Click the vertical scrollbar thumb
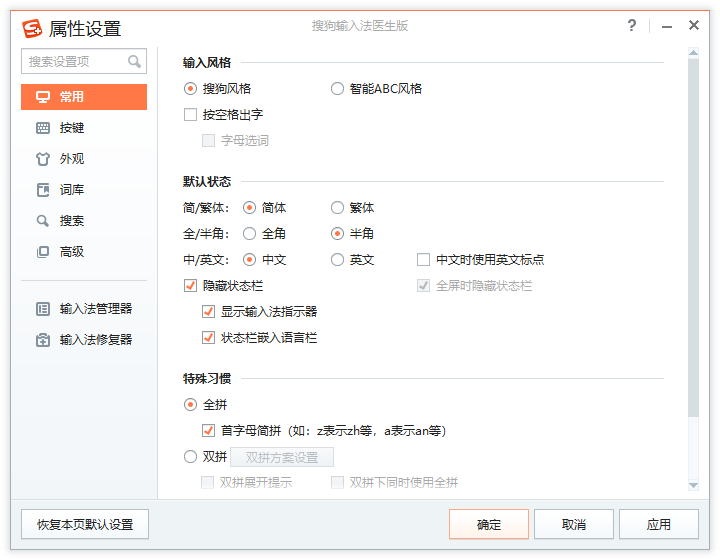This screenshot has width=720, height=560. tap(693, 237)
